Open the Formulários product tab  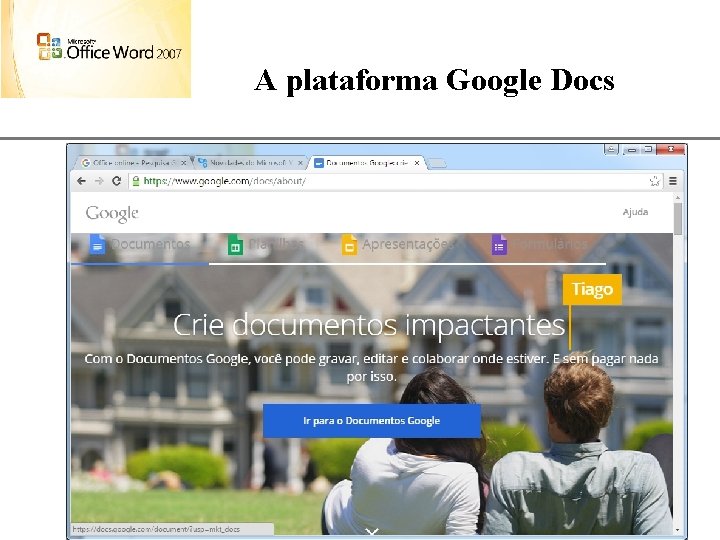point(540,244)
